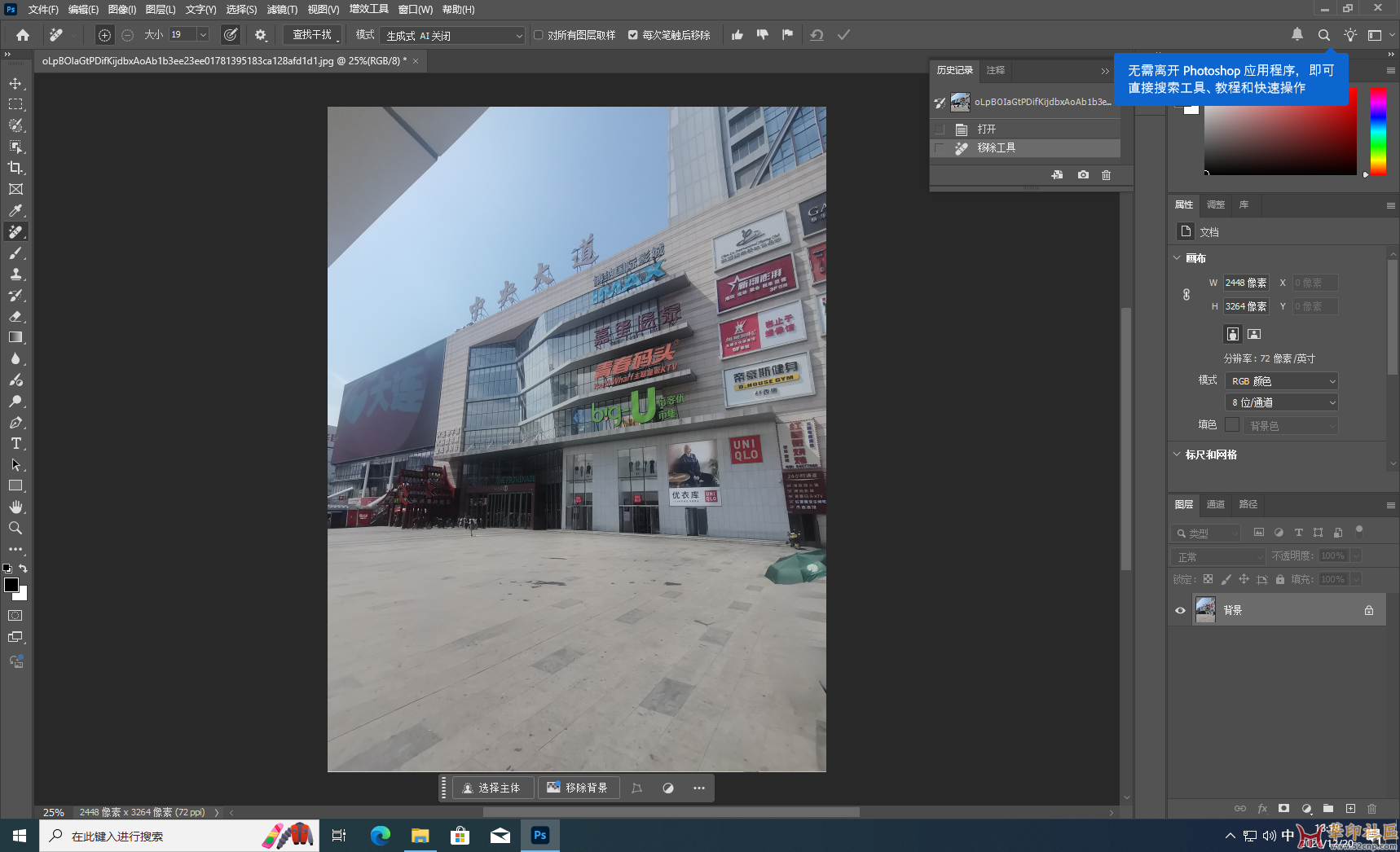The width and height of the screenshot is (1400, 852).
Task: Collapse the 画布 section
Action: [1177, 258]
